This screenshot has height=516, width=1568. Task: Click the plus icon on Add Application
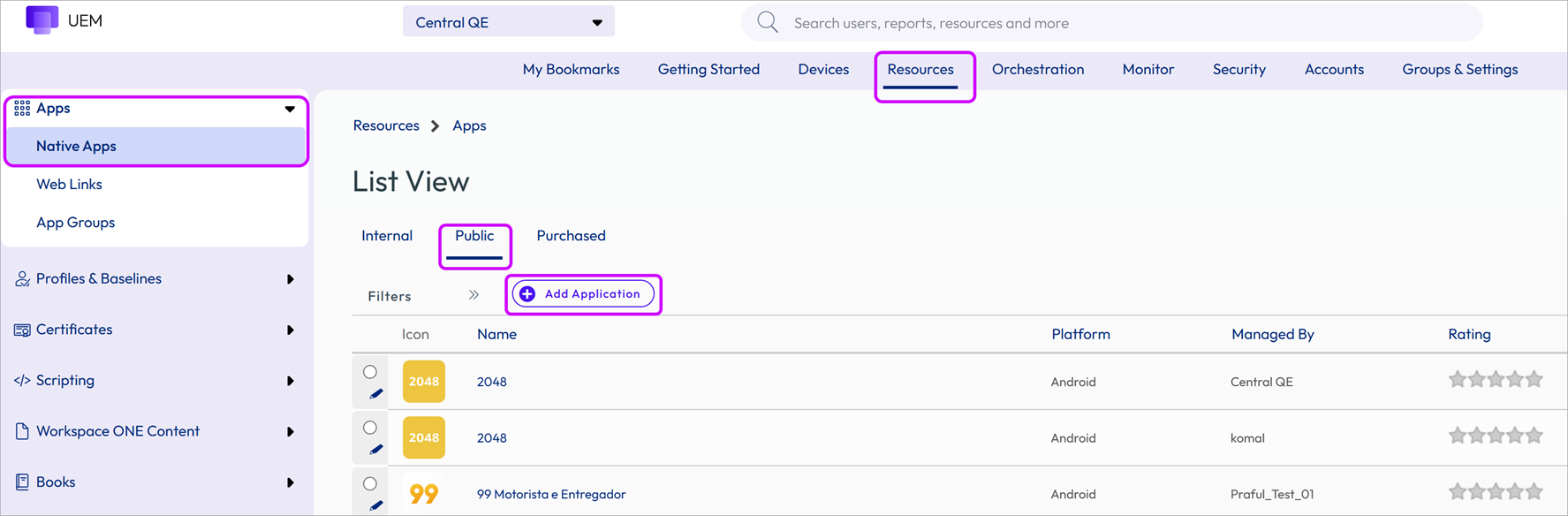[x=527, y=294]
